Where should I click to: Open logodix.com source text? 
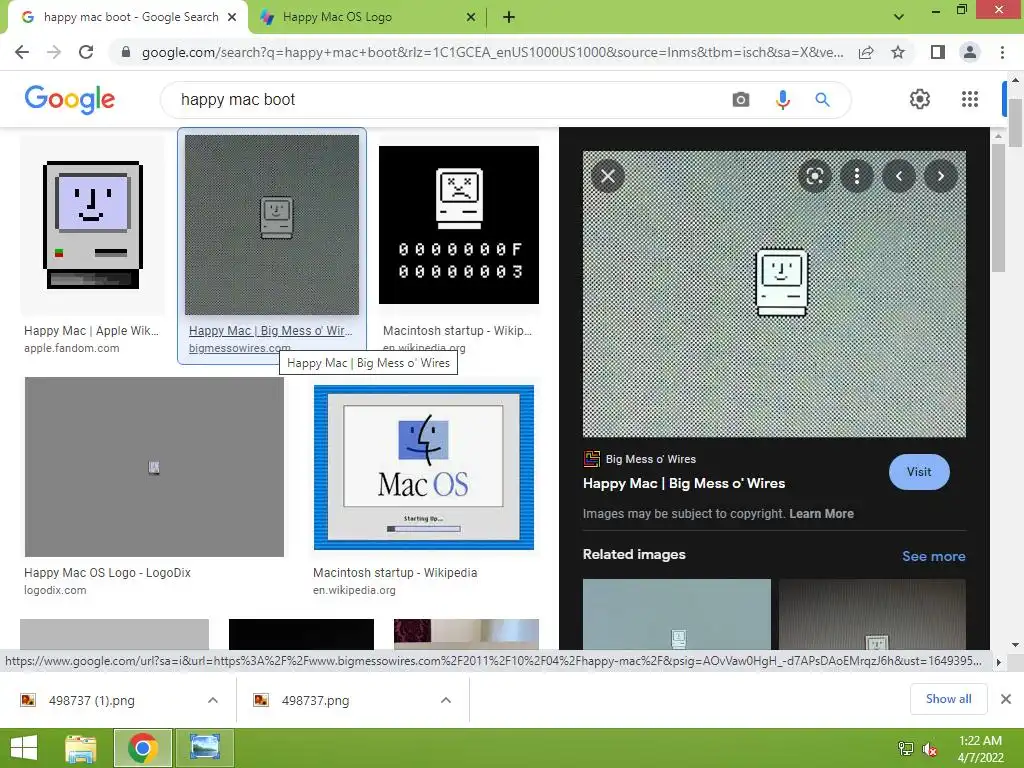point(55,590)
